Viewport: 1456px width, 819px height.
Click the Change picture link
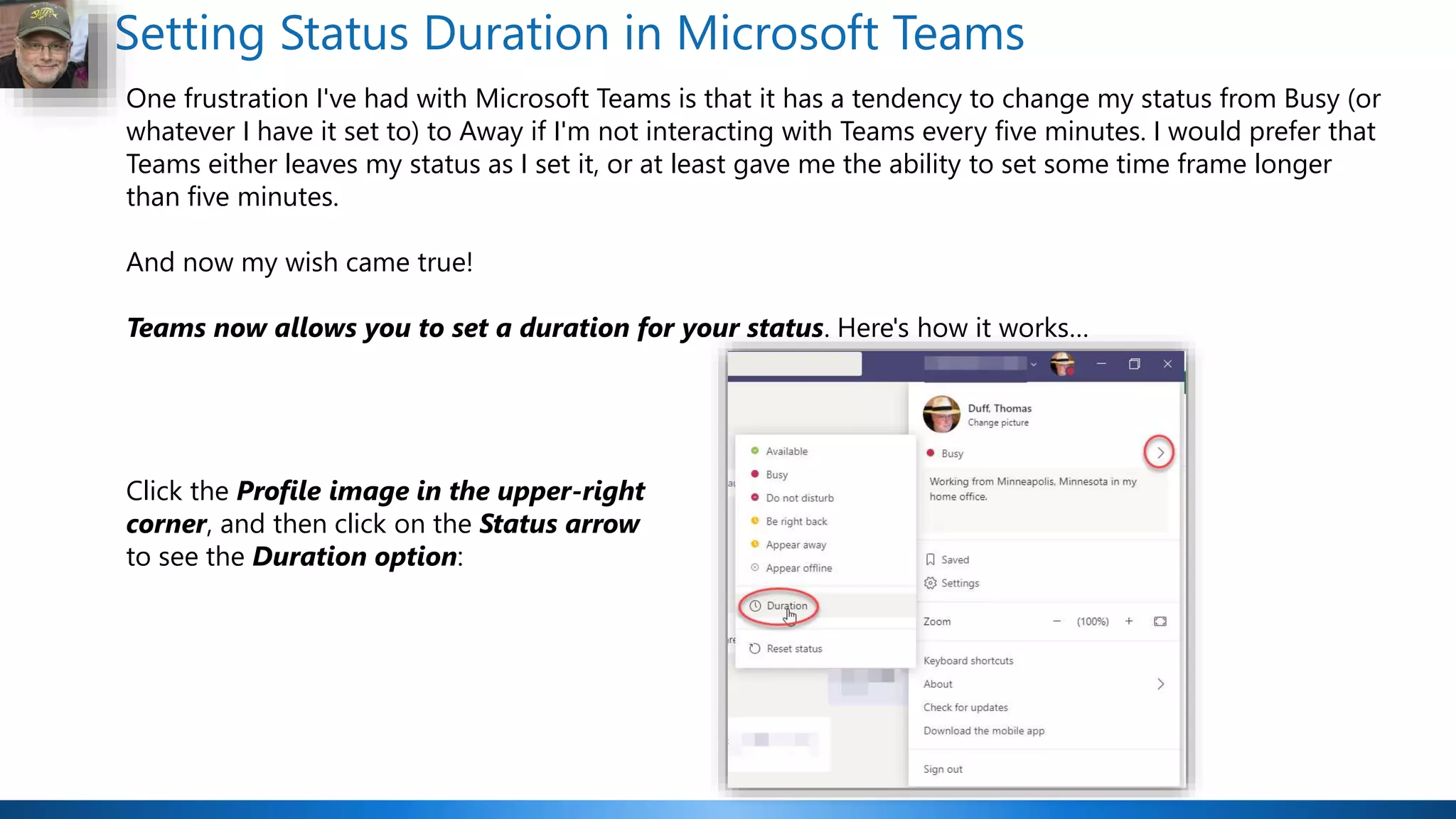[x=998, y=423]
